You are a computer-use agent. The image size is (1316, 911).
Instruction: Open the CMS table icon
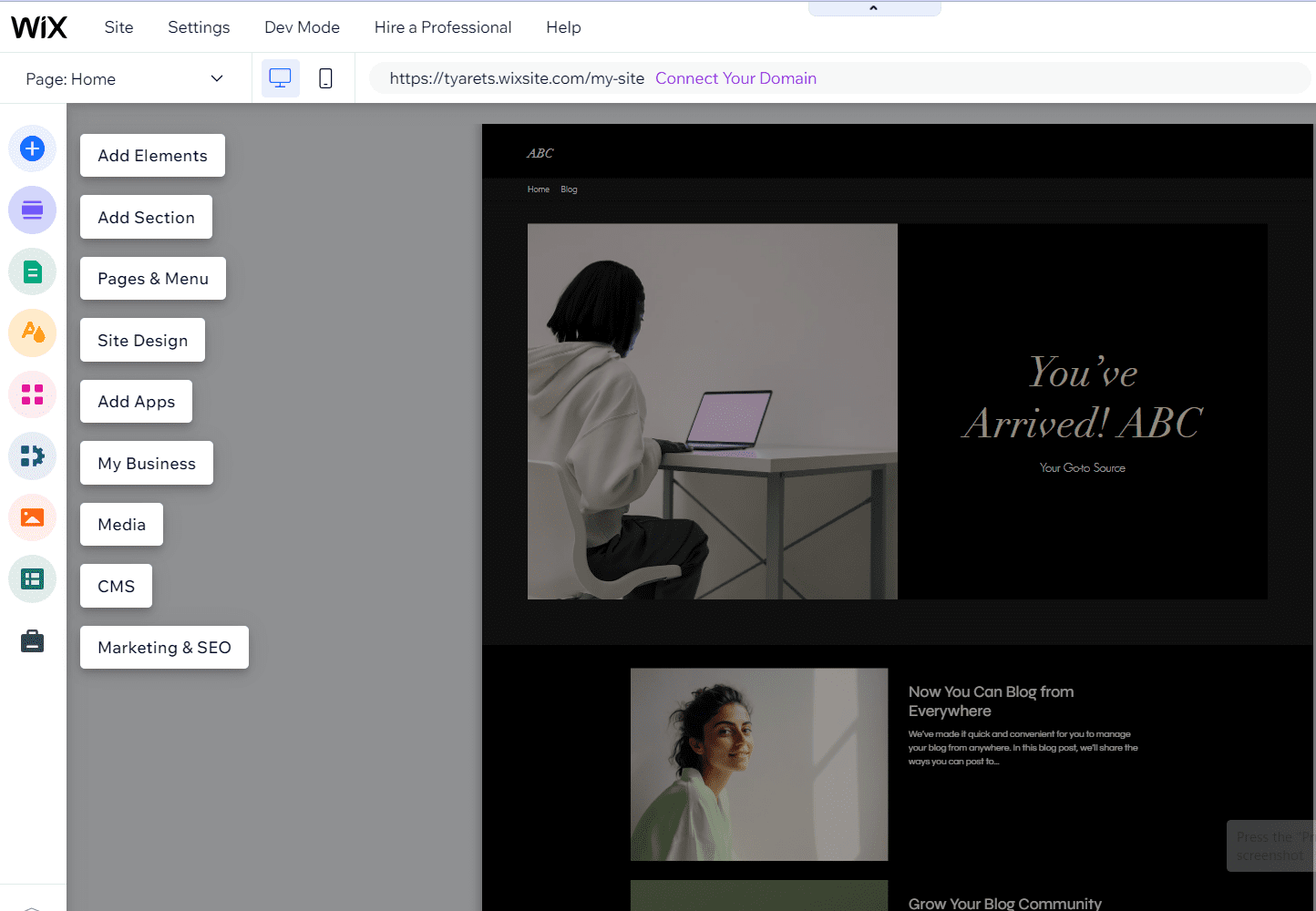tap(33, 579)
